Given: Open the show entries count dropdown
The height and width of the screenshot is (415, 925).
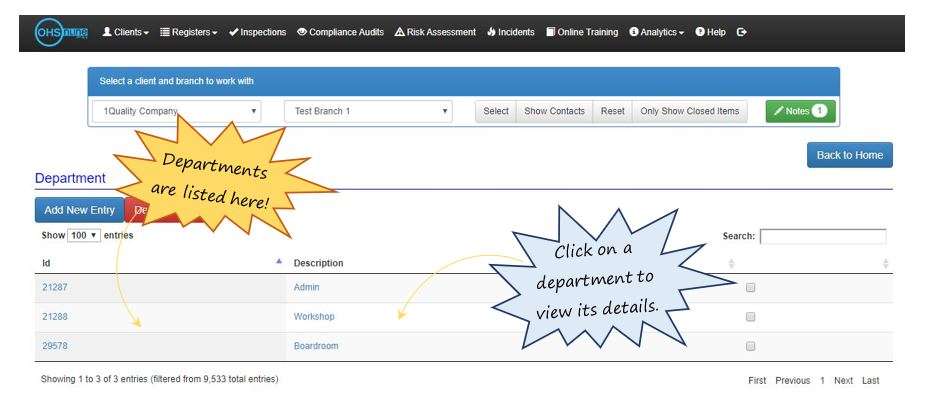Looking at the screenshot, I should 84,236.
